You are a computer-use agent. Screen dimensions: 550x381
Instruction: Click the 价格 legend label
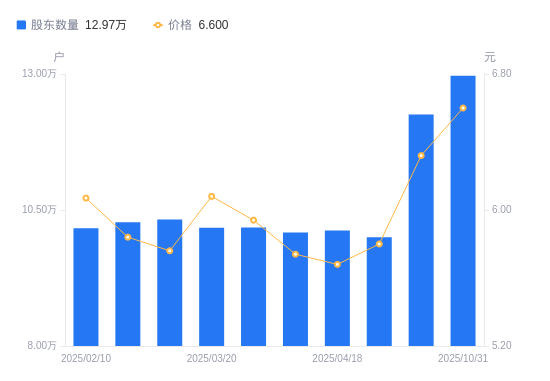coord(180,25)
